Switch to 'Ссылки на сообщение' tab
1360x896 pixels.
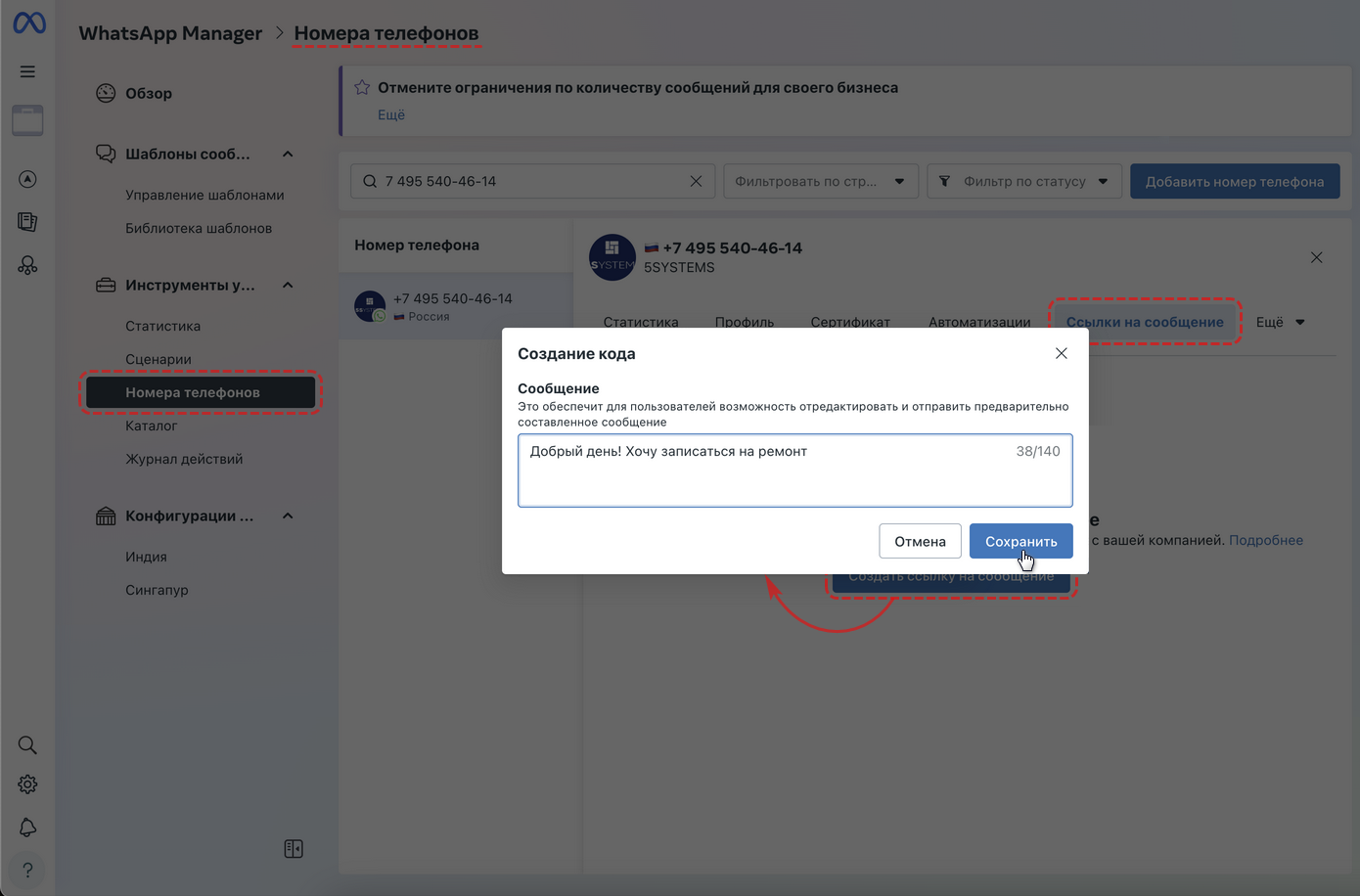pyautogui.click(x=1144, y=322)
